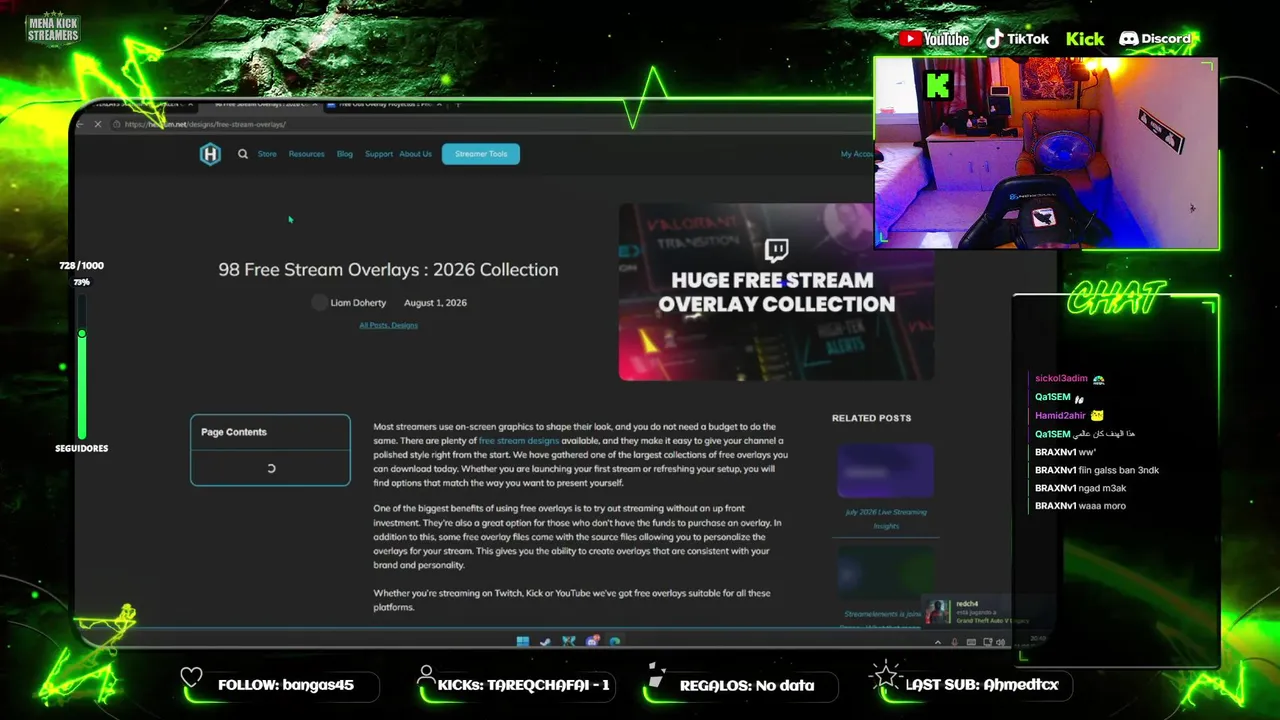The height and width of the screenshot is (720, 1280).
Task: Close the Free Obs Overlay Proyectos tab
Action: pos(438,104)
